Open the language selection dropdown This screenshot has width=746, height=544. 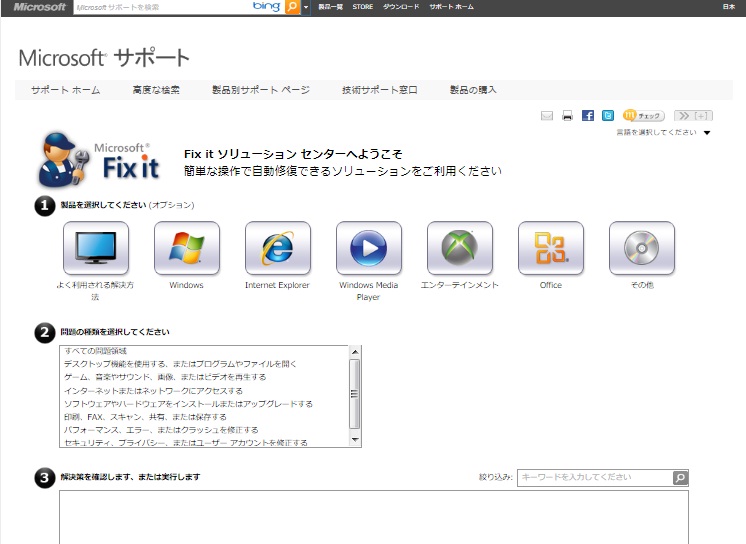pyautogui.click(x=663, y=132)
